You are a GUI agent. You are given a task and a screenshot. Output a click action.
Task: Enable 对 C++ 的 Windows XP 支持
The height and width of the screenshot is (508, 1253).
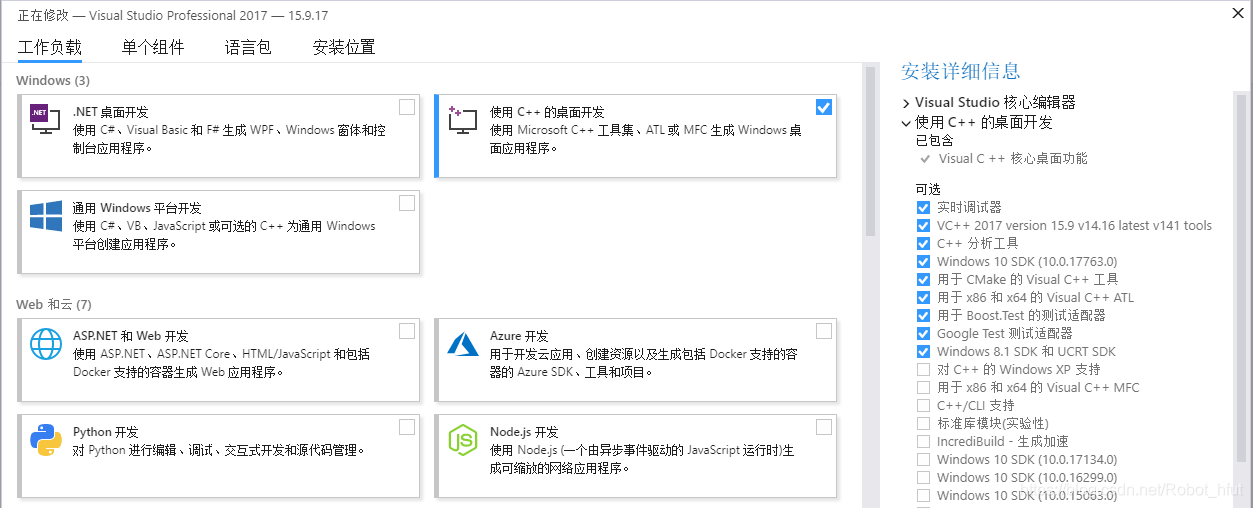point(923,369)
